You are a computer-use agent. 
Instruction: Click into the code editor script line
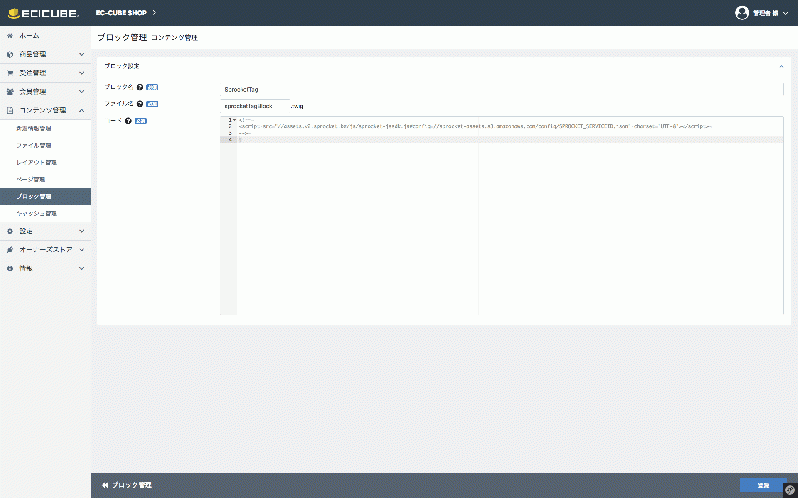(x=475, y=126)
